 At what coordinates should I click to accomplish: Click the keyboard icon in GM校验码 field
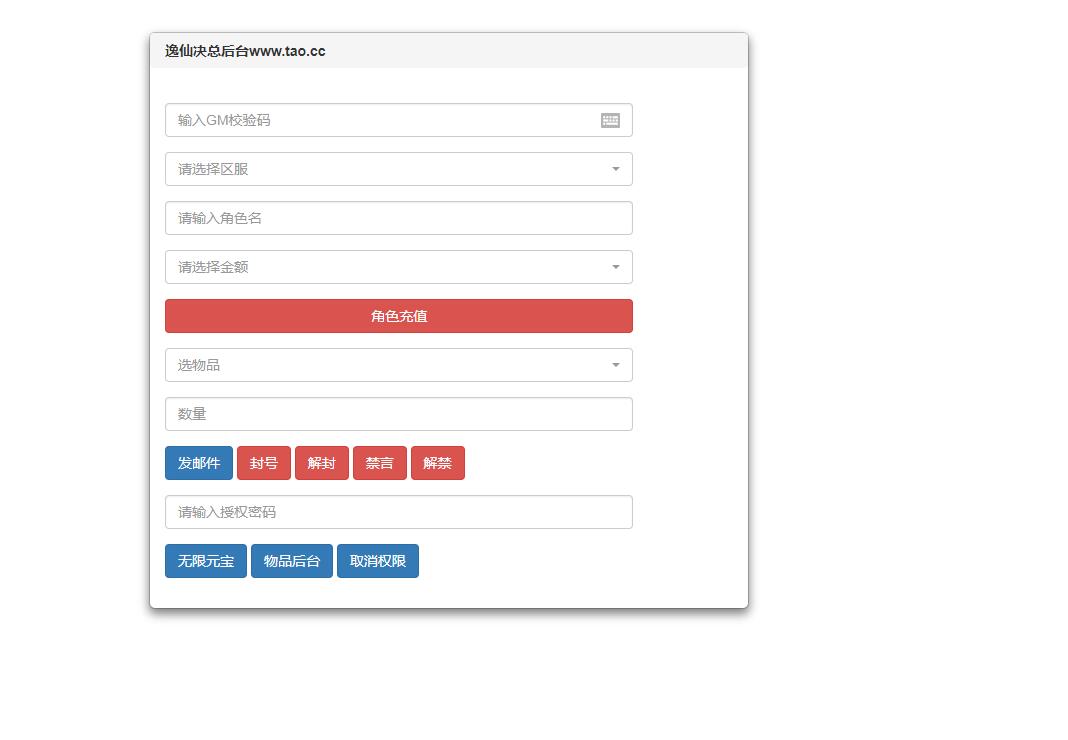point(610,120)
